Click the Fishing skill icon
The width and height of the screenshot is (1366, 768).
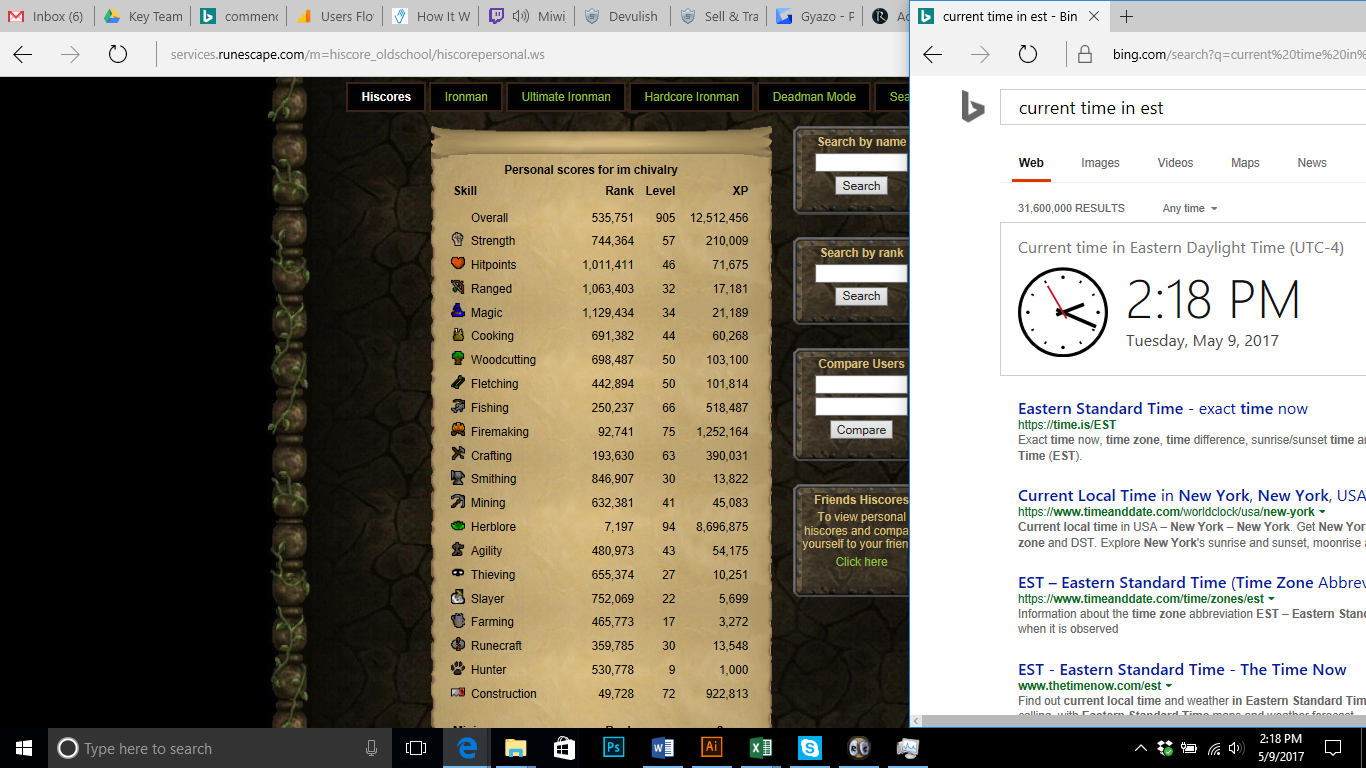coord(458,407)
